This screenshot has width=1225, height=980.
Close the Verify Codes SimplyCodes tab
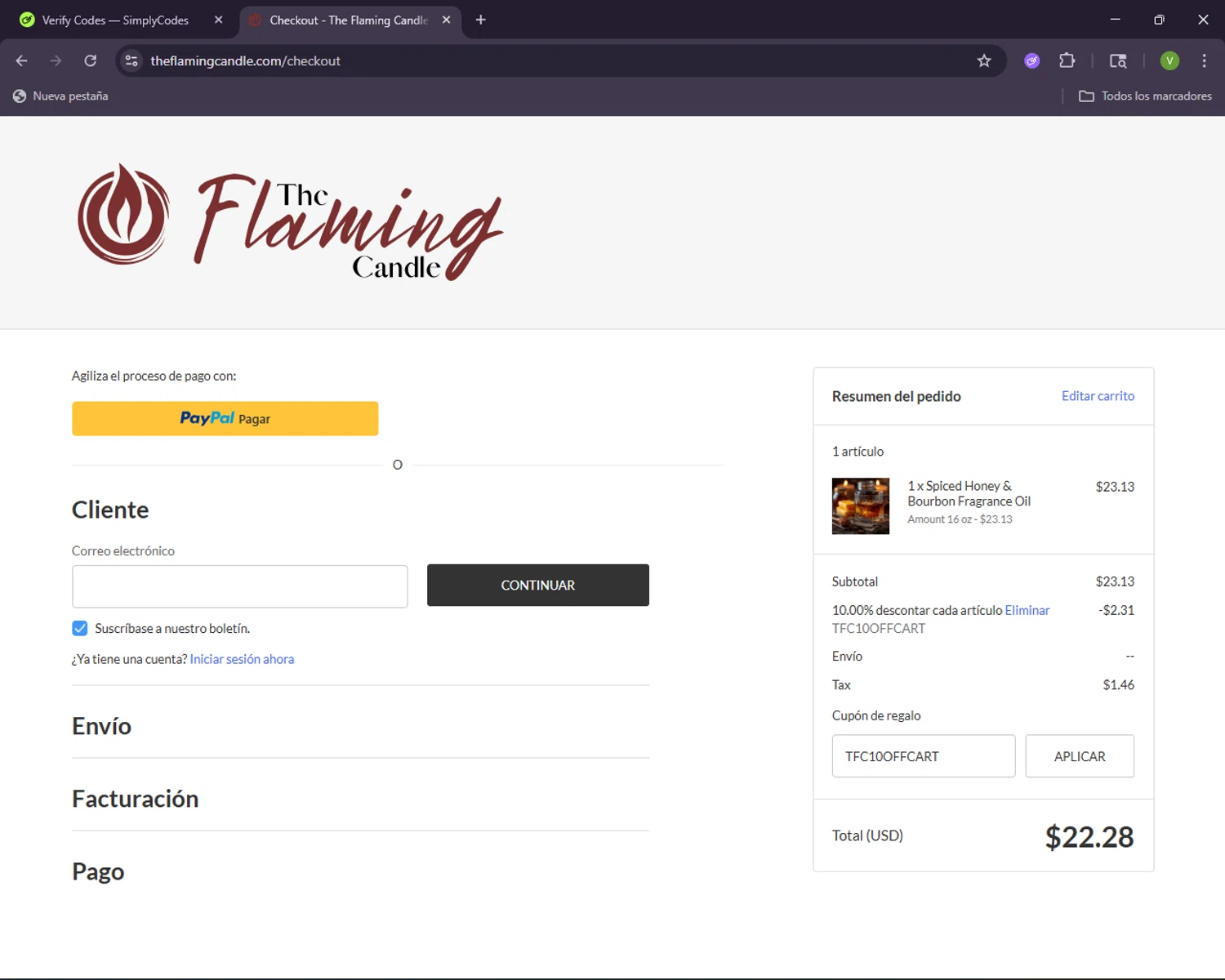point(218,20)
